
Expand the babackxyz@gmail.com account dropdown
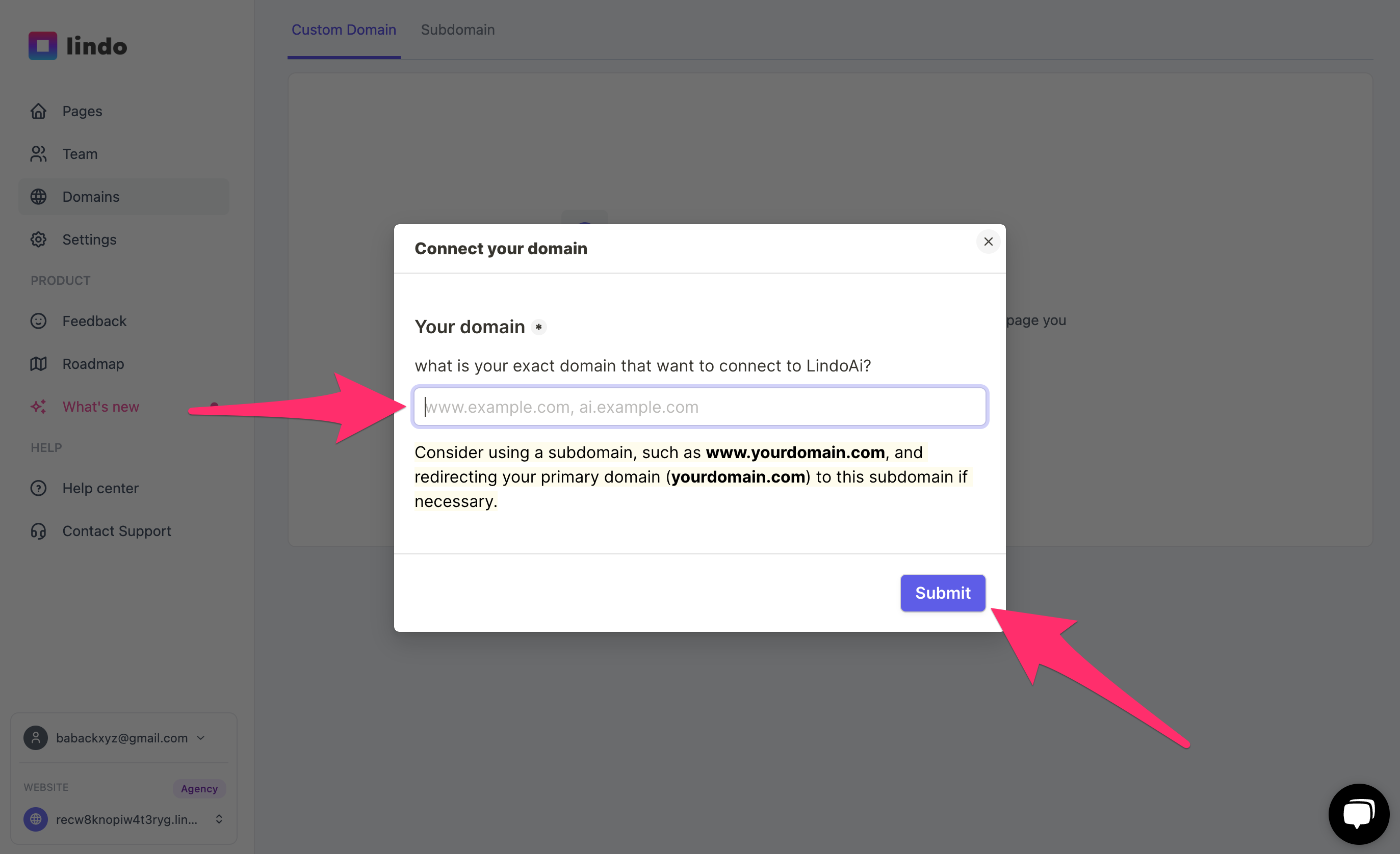(200, 738)
